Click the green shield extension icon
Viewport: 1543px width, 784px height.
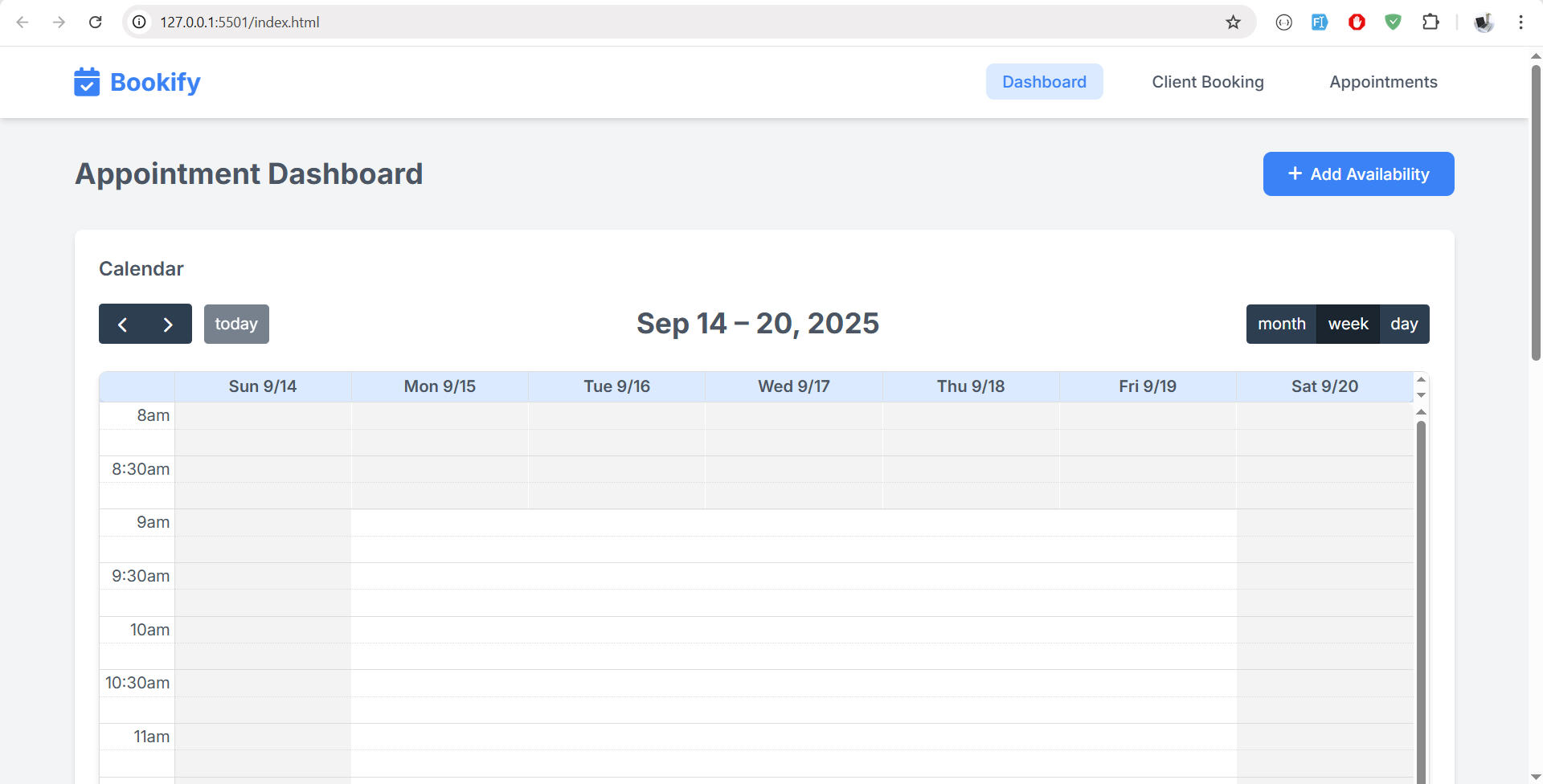[x=1394, y=22]
